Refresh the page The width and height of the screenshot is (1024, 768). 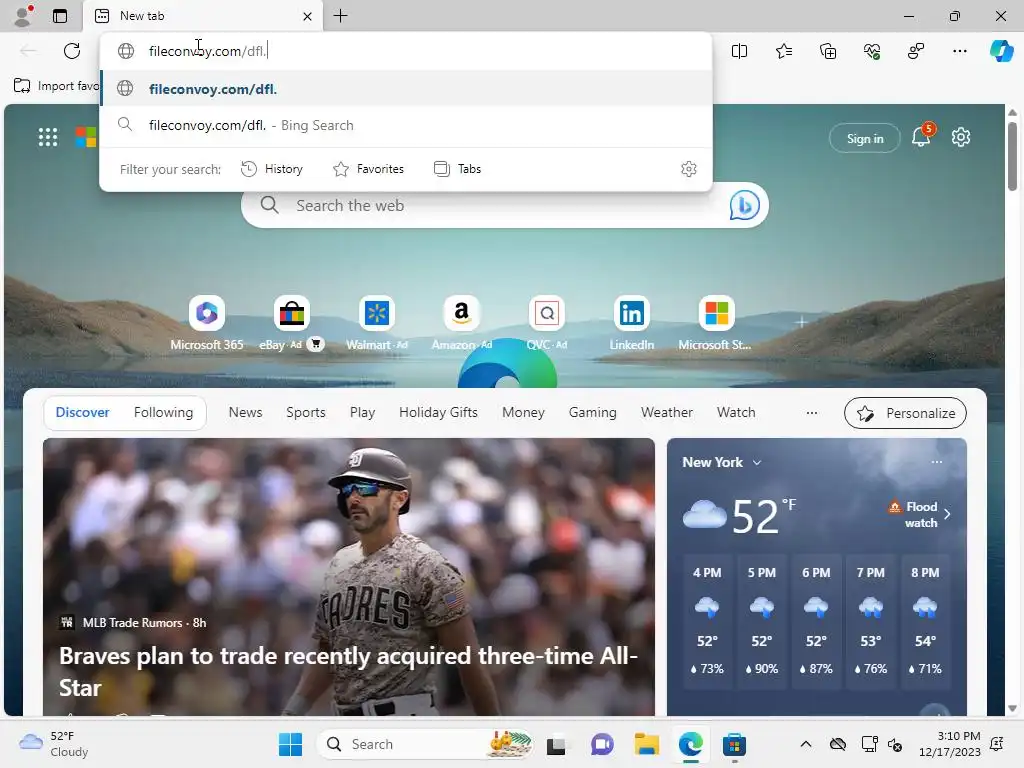coord(72,51)
